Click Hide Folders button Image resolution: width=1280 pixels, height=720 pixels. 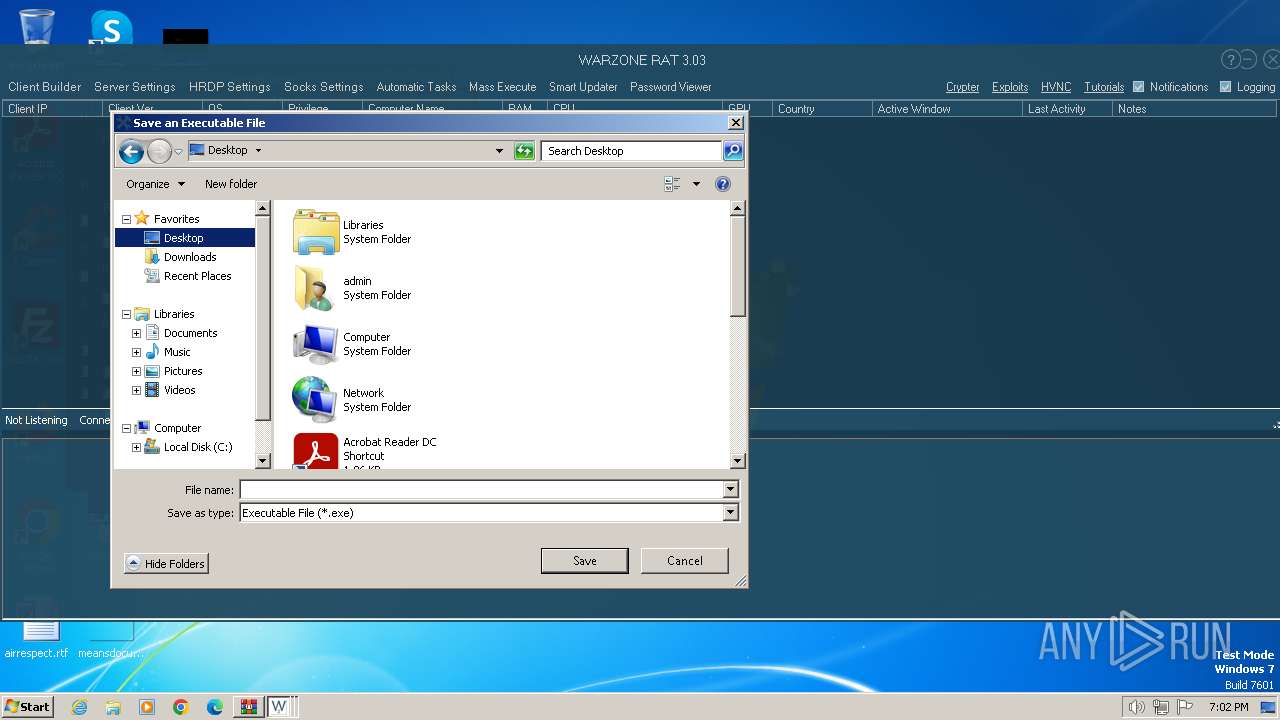[166, 564]
